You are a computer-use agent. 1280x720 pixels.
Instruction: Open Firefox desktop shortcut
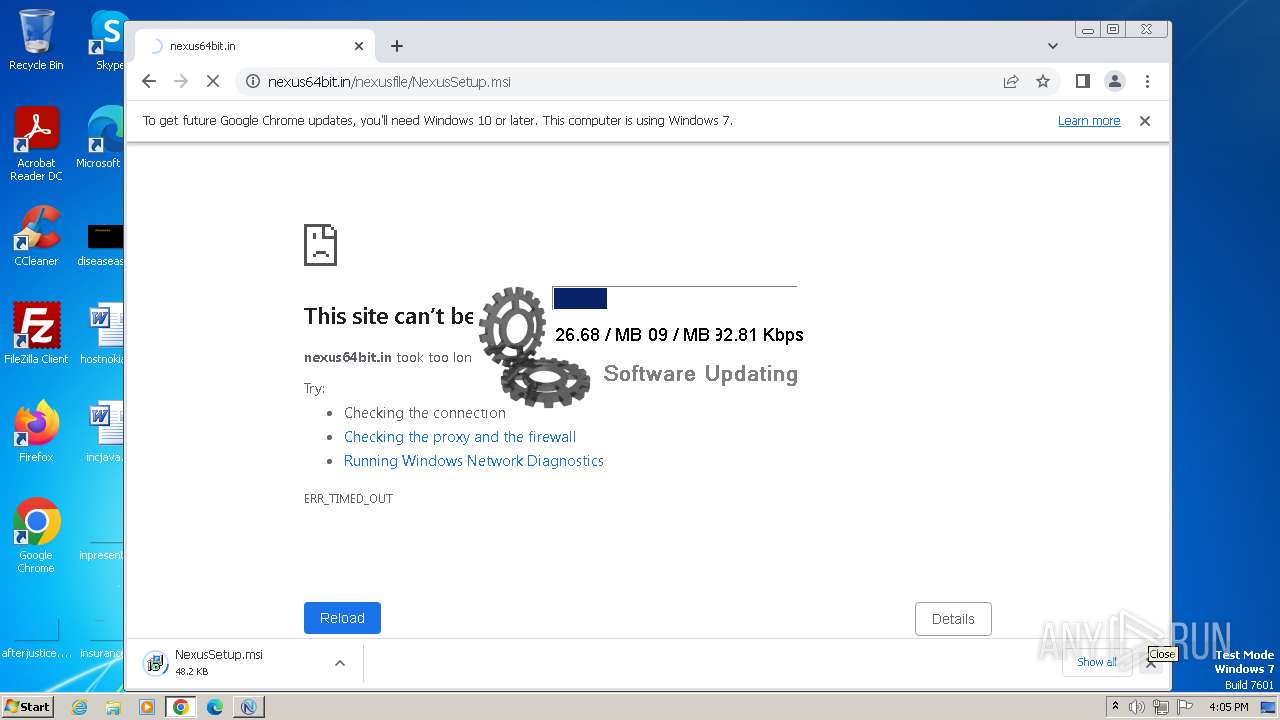tap(36, 431)
